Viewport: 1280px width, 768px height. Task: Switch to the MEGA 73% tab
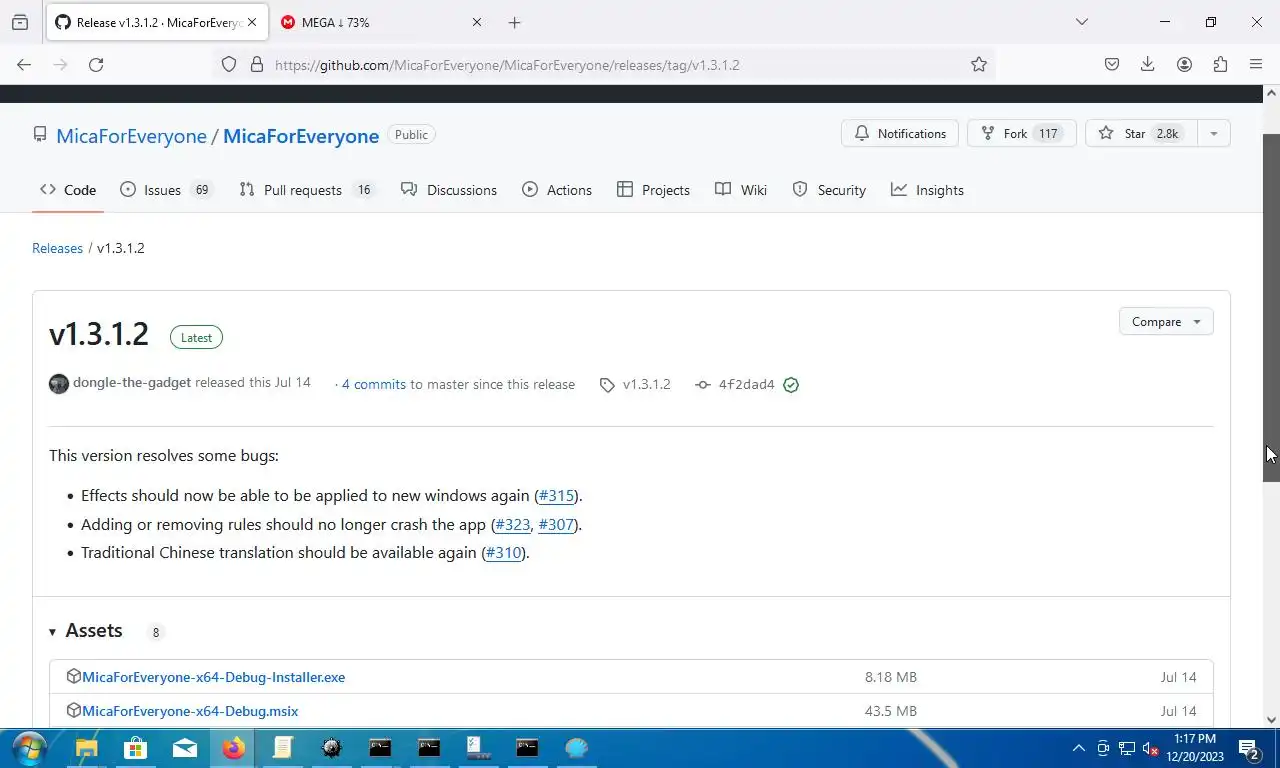click(380, 22)
